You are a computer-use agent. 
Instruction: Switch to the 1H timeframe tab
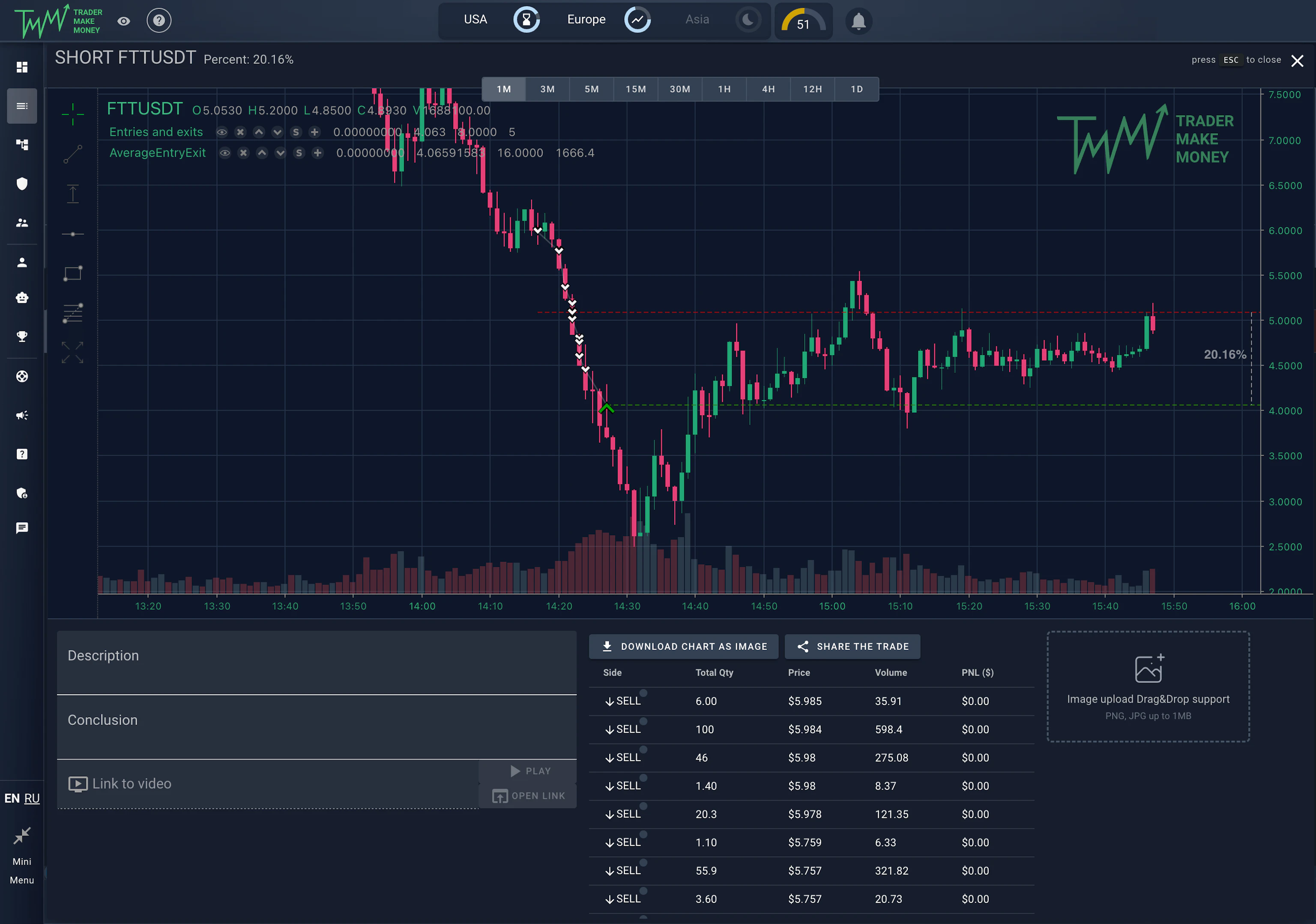pos(724,89)
